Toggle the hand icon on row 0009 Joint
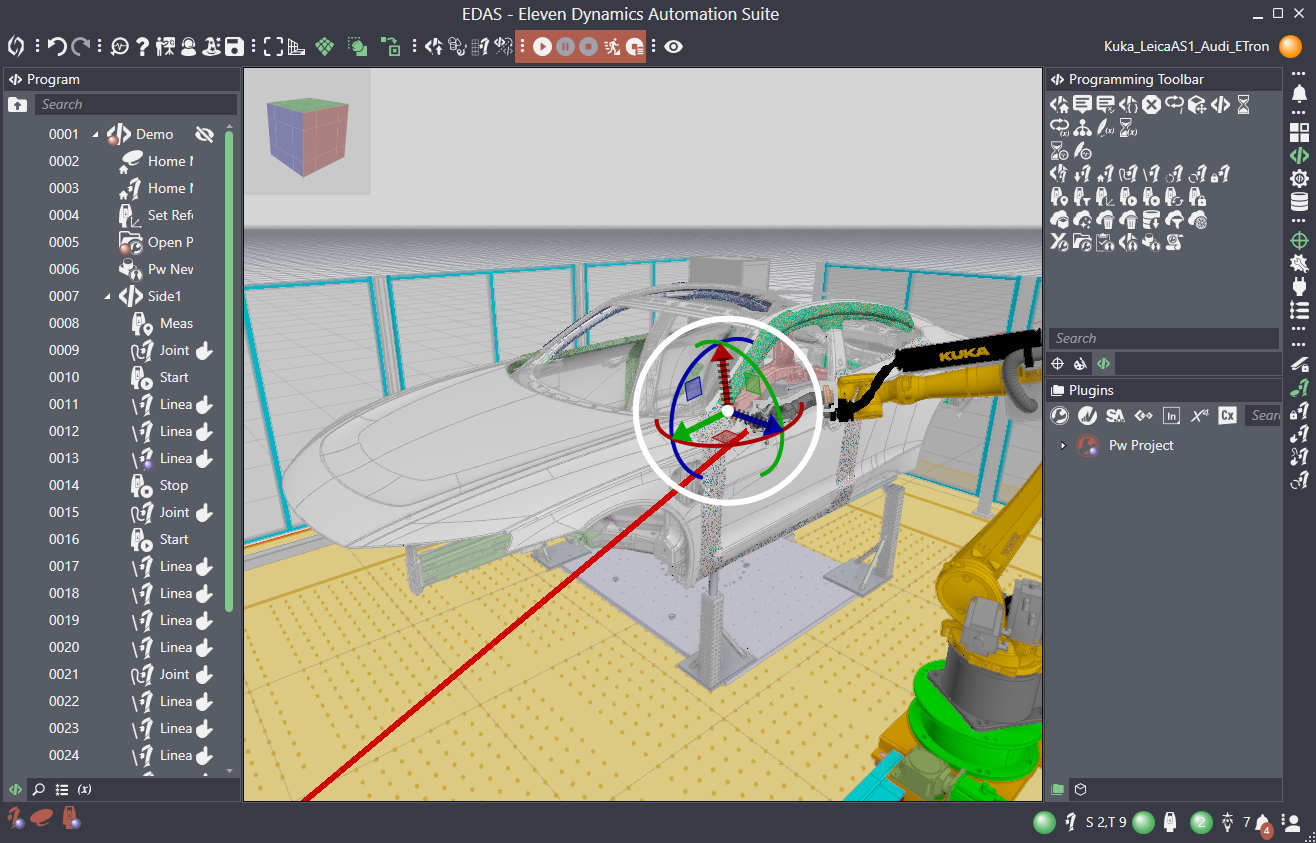The height and width of the screenshot is (843, 1316). [x=204, y=351]
